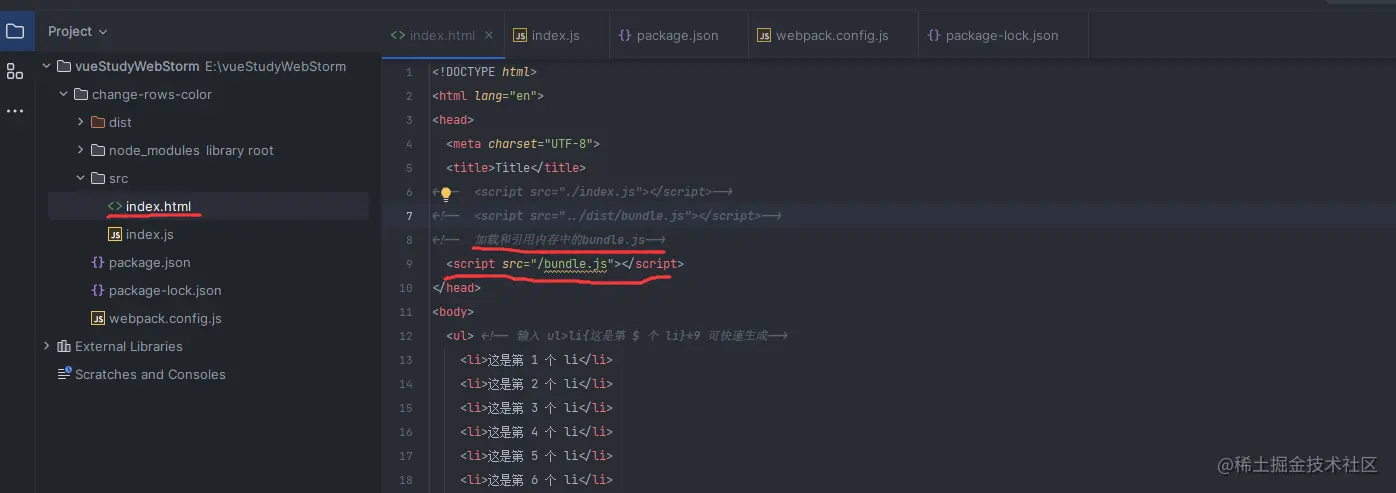Click the src folder icon
The height and width of the screenshot is (493, 1396).
click(x=98, y=178)
